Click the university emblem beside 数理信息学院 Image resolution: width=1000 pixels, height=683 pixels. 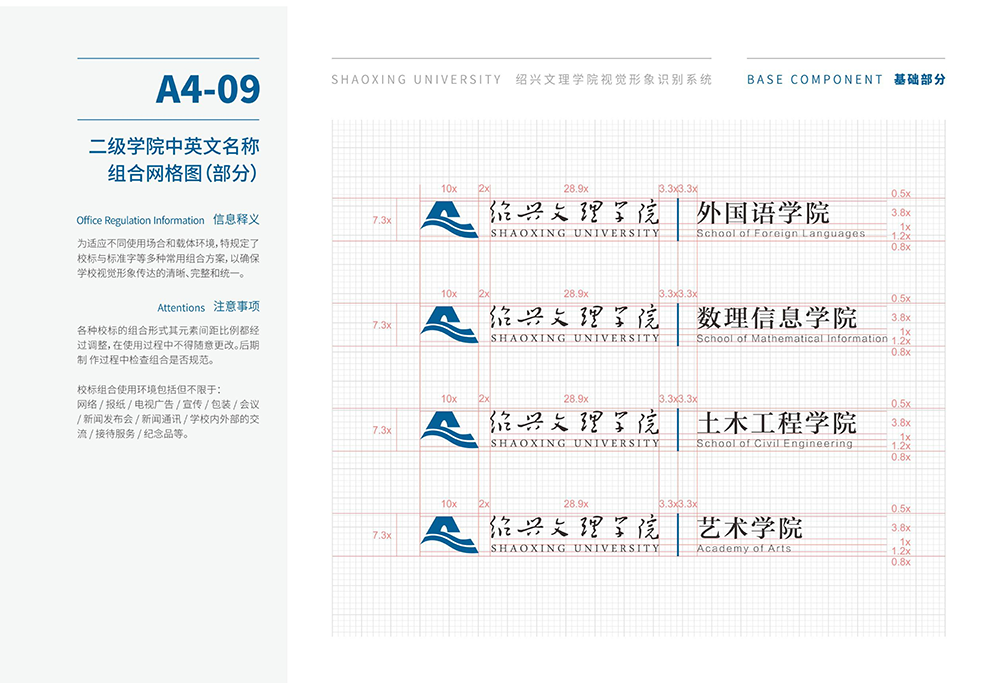pyautogui.click(x=448, y=324)
